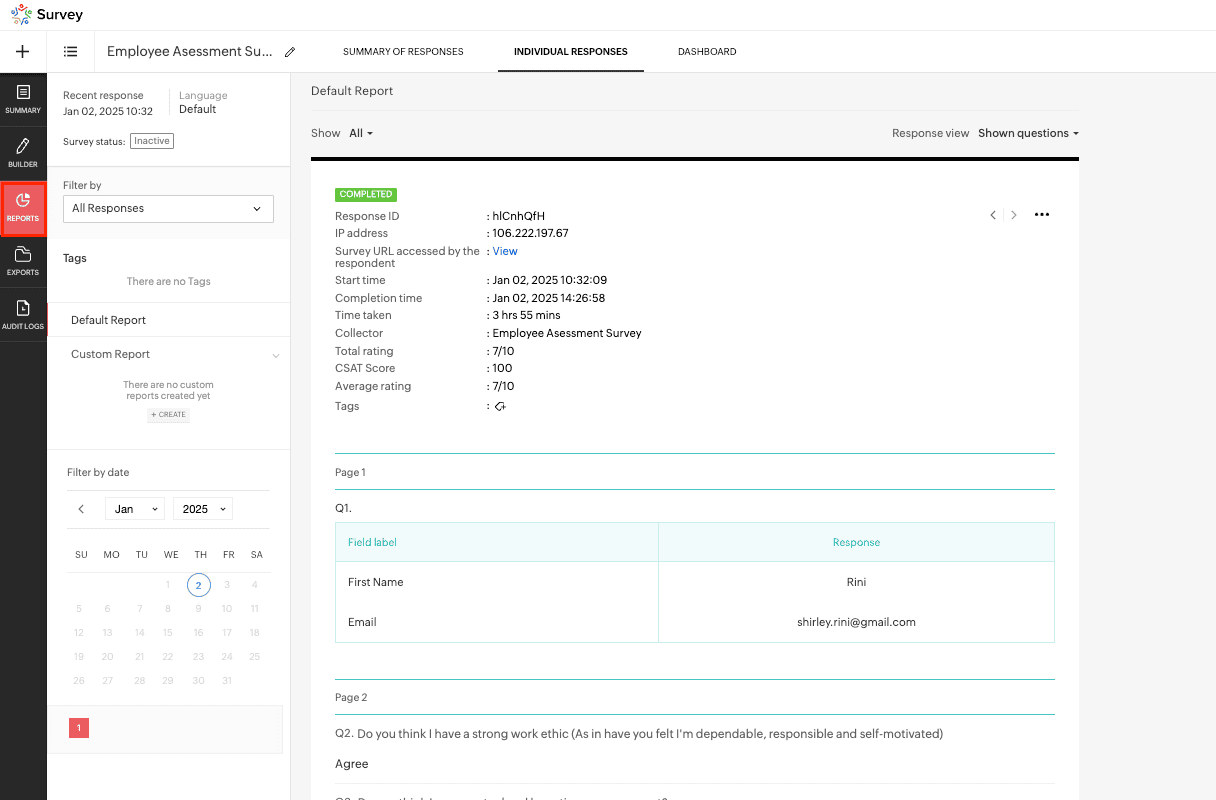Open the Exports sidebar icon
Image resolution: width=1216 pixels, height=800 pixels.
(x=23, y=261)
